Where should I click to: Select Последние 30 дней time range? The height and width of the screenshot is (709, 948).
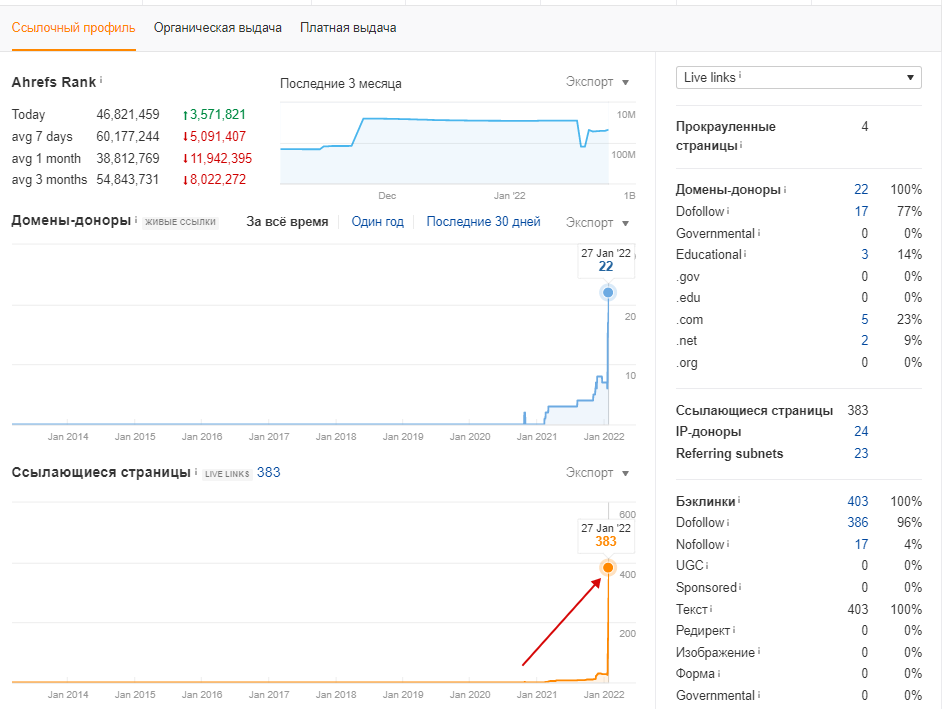(483, 222)
